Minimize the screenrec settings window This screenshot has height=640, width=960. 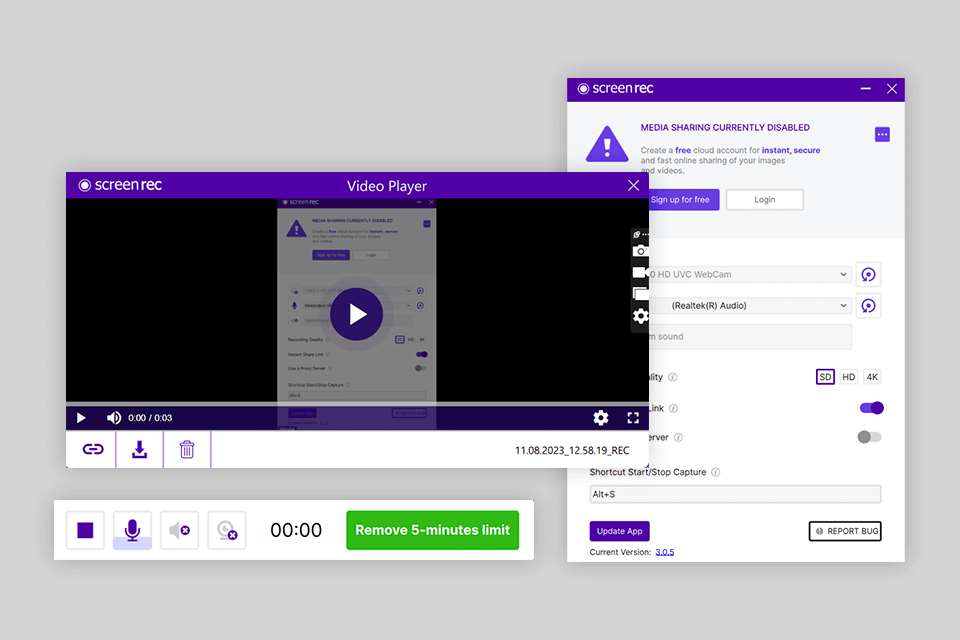866,89
